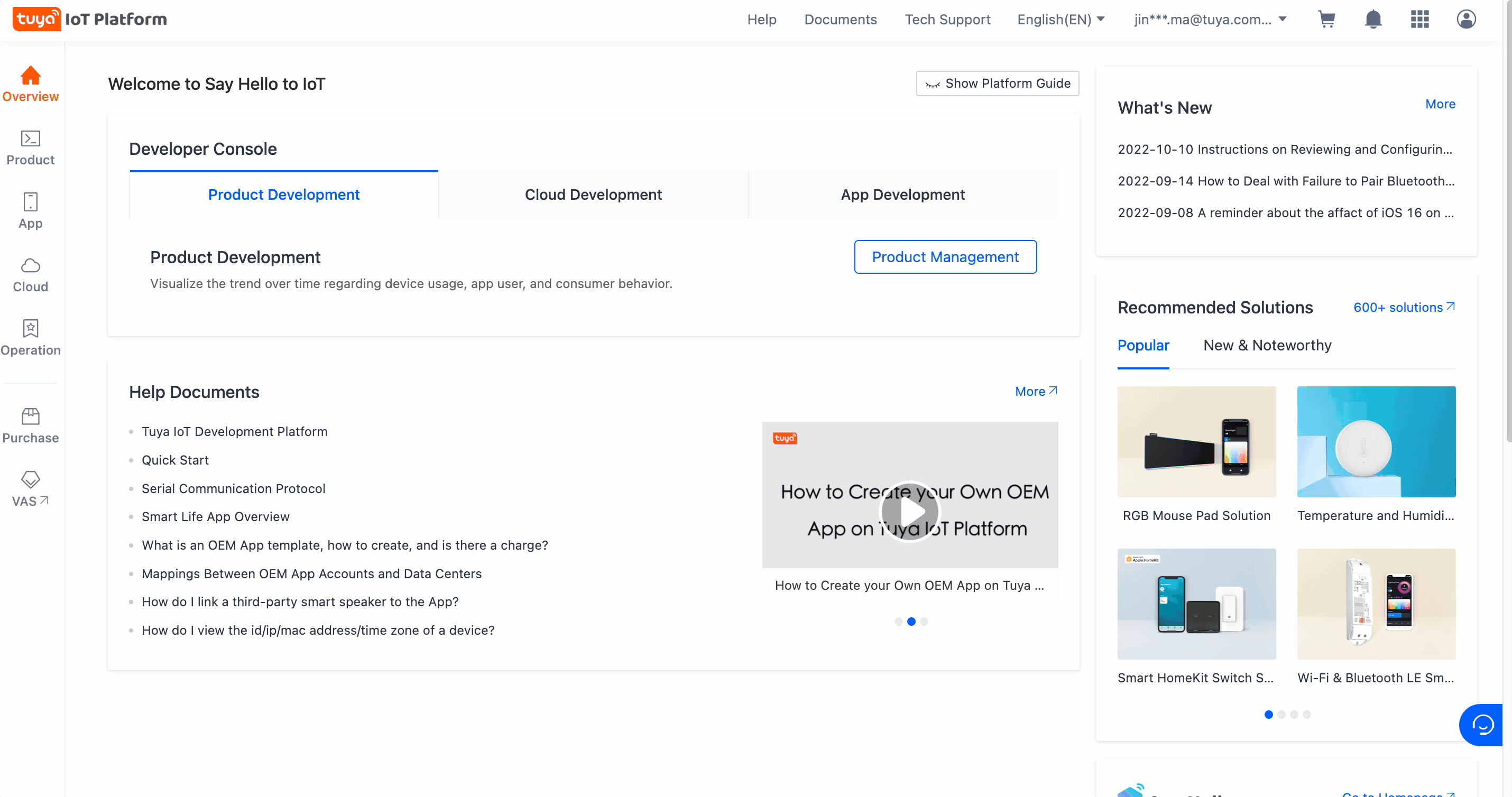Click the notification bell icon
The image size is (1512, 797).
(1373, 20)
